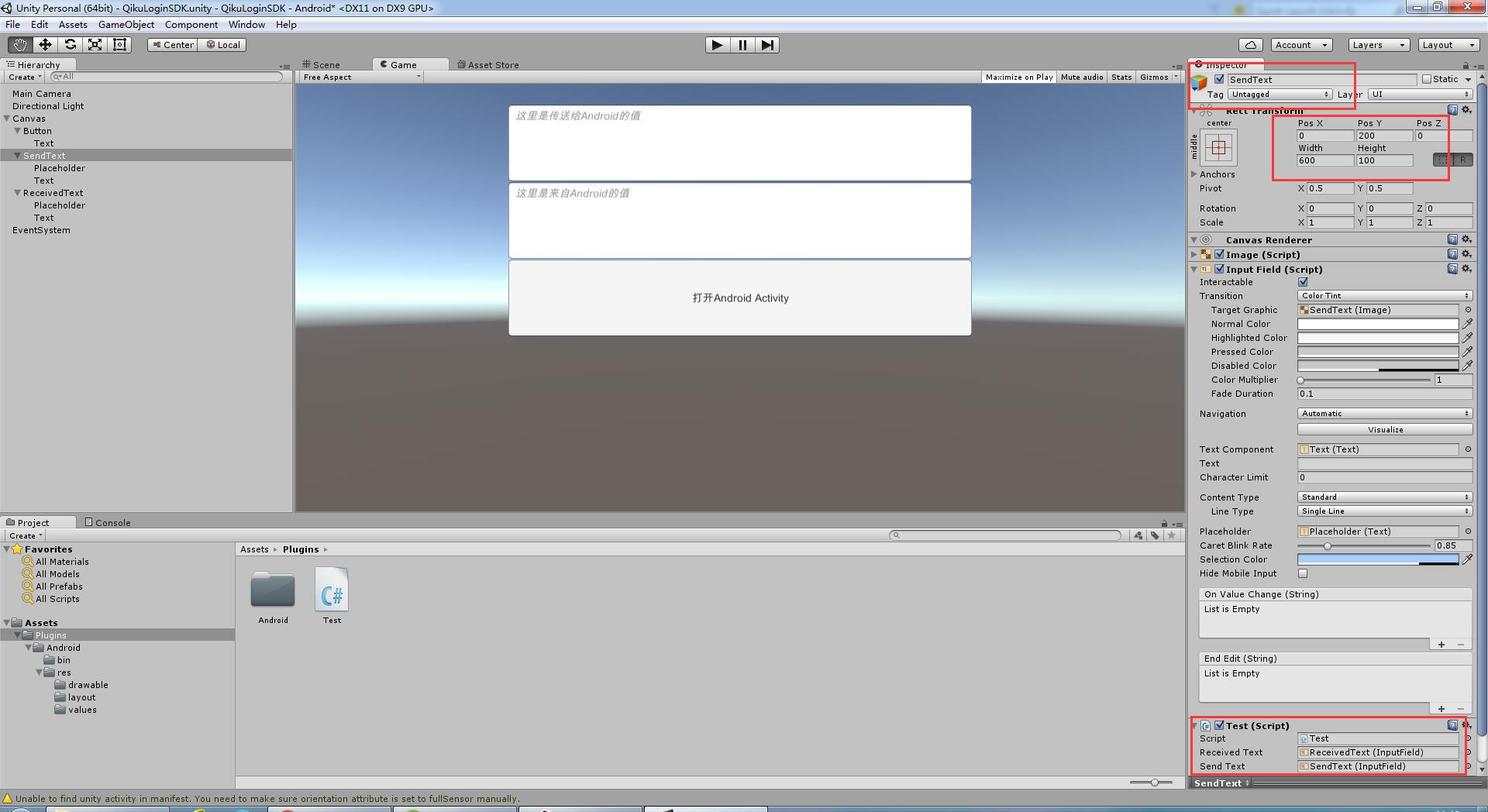Toggle the Static checkbox
The width and height of the screenshot is (1488, 812).
1426,79
